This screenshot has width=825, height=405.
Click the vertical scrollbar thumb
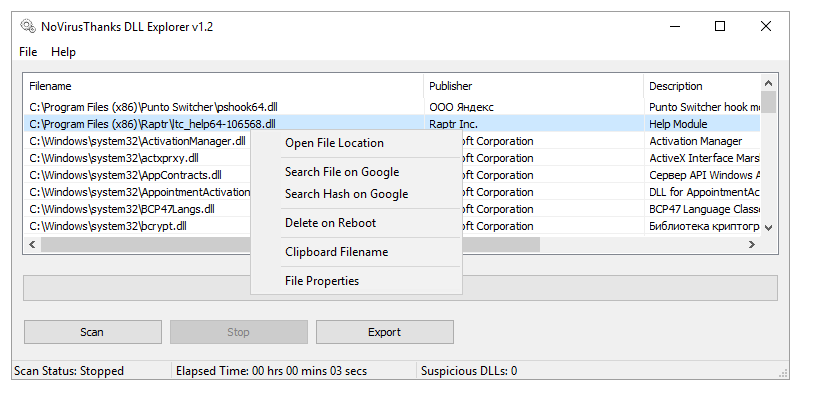click(768, 102)
